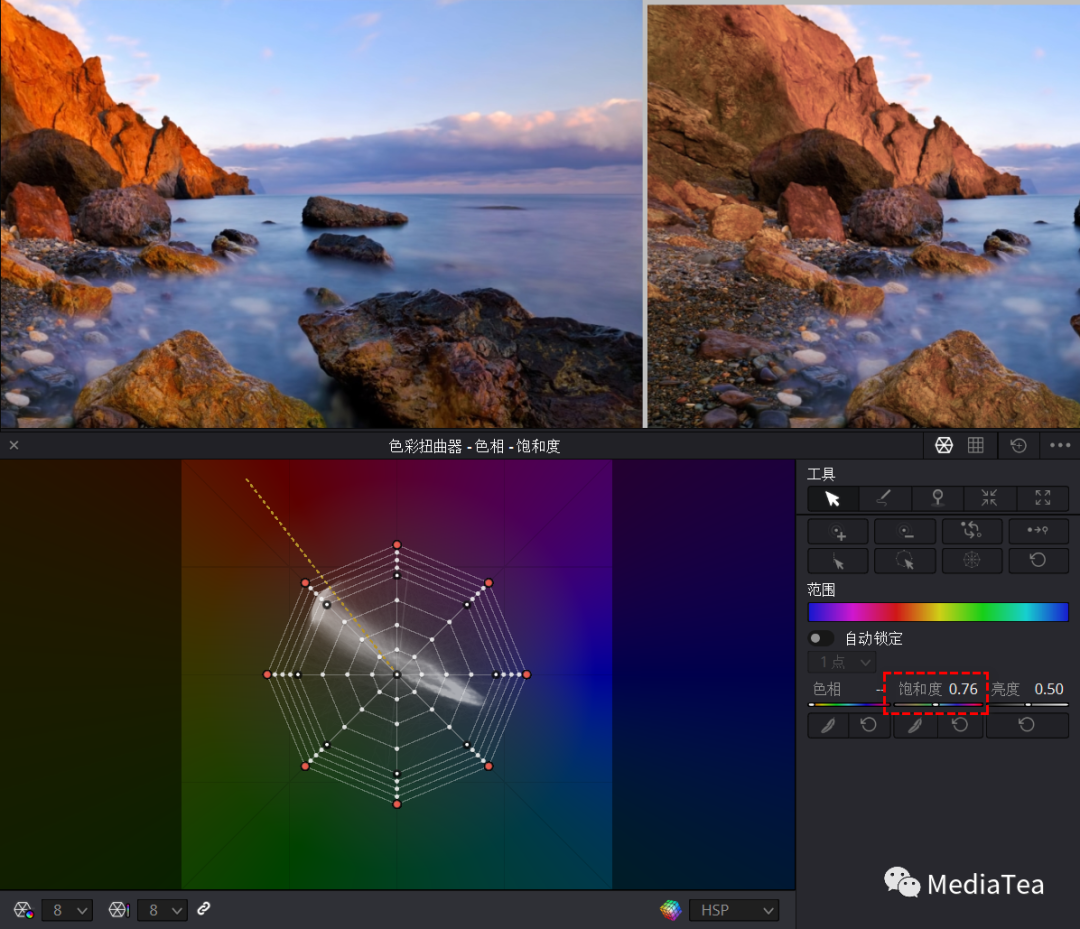
Task: Open the 1点 points dropdown
Action: [841, 662]
